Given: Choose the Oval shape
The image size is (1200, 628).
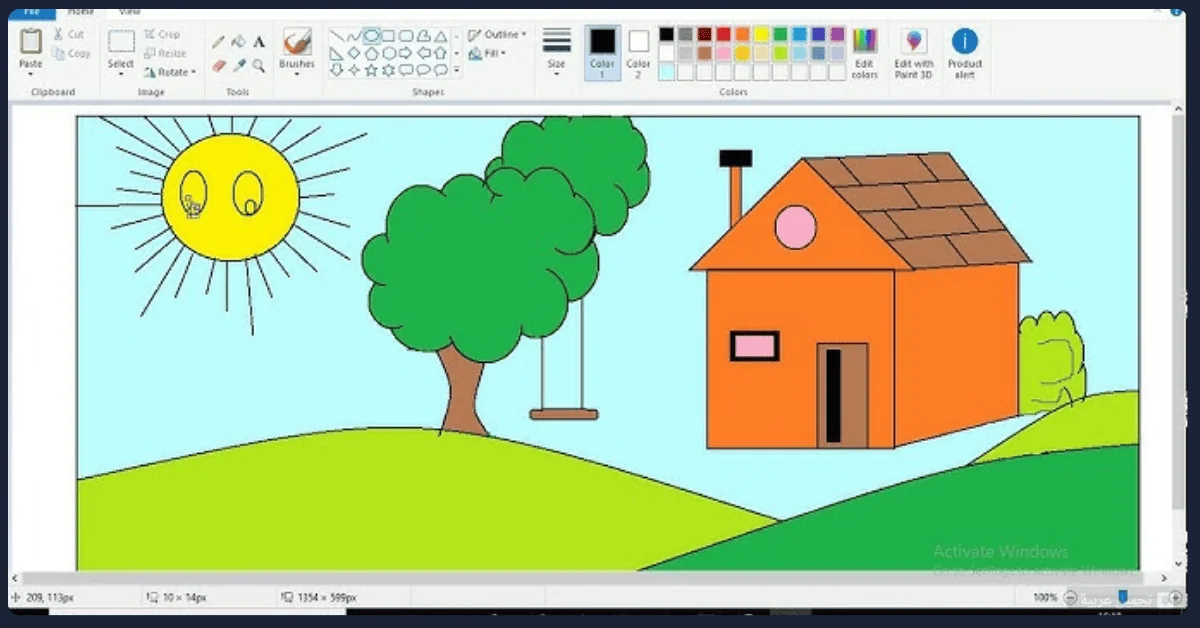Looking at the screenshot, I should pyautogui.click(x=371, y=36).
